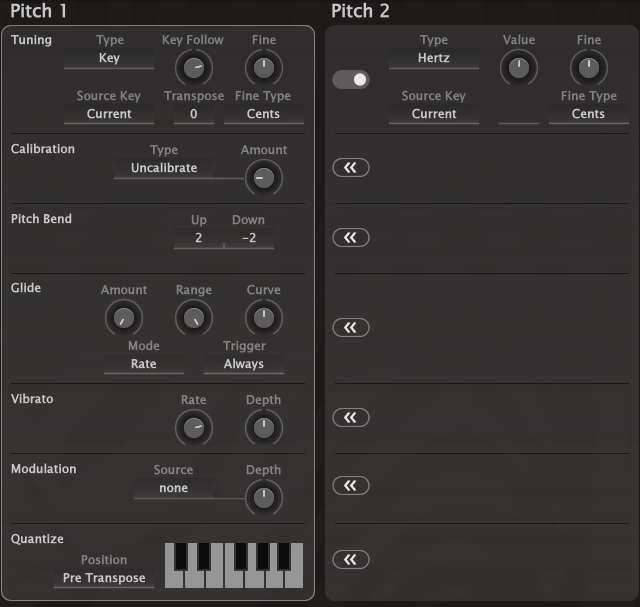Click the Pitch Bend Up value field
The width and height of the screenshot is (640, 607).
198,238
